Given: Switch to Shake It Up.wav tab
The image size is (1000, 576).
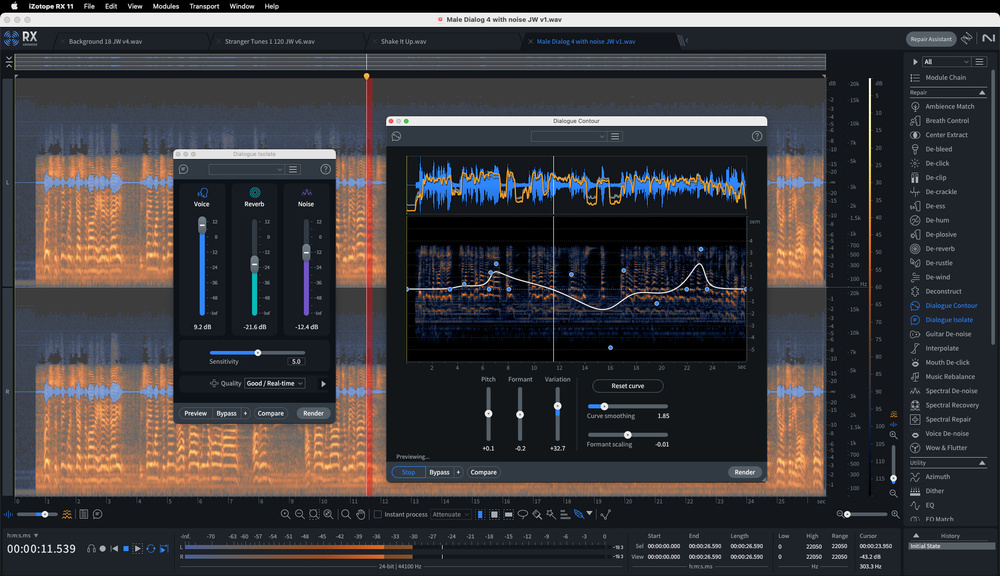Looking at the screenshot, I should tap(403, 41).
